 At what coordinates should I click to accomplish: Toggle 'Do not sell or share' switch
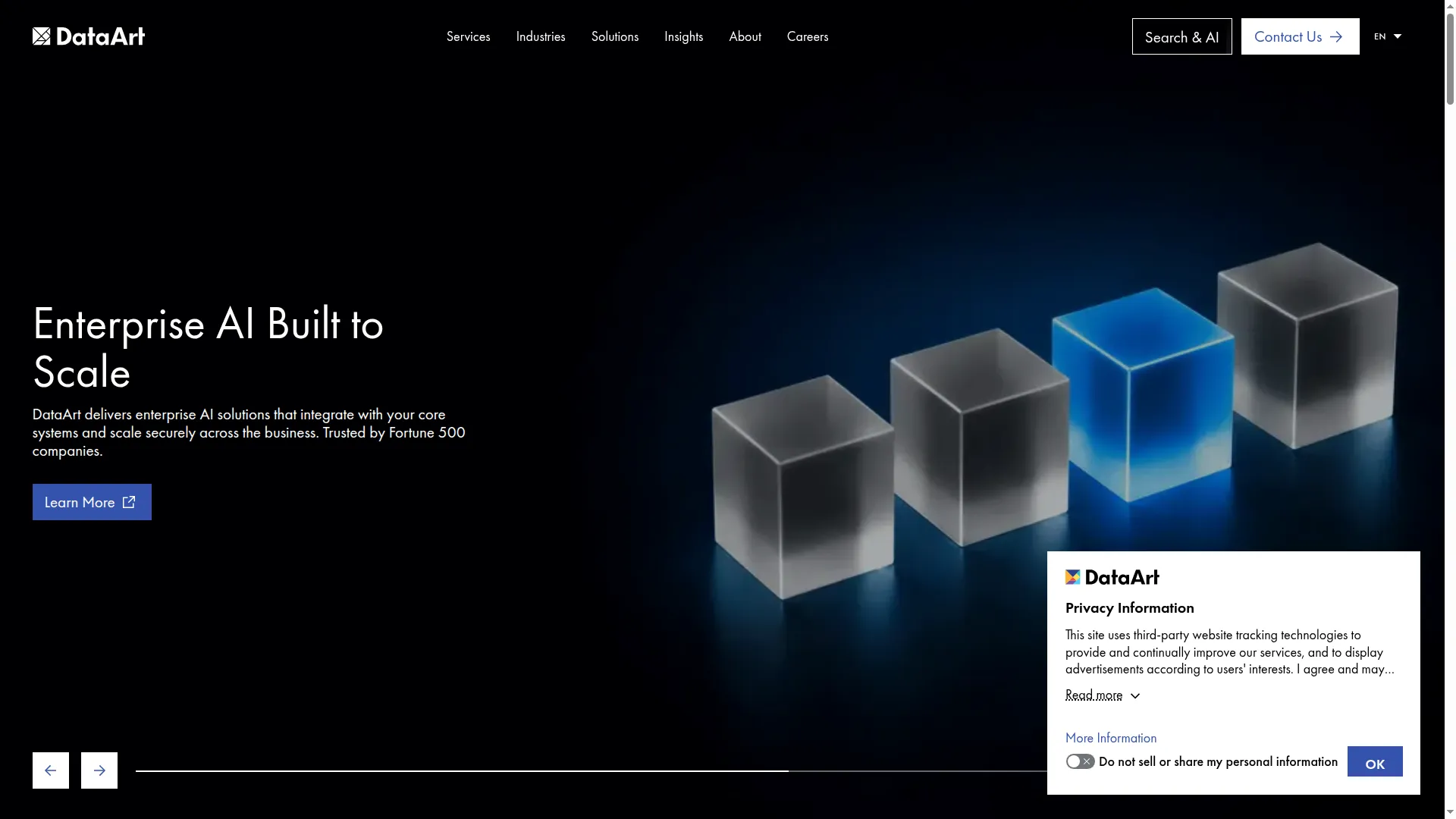click(x=1080, y=761)
